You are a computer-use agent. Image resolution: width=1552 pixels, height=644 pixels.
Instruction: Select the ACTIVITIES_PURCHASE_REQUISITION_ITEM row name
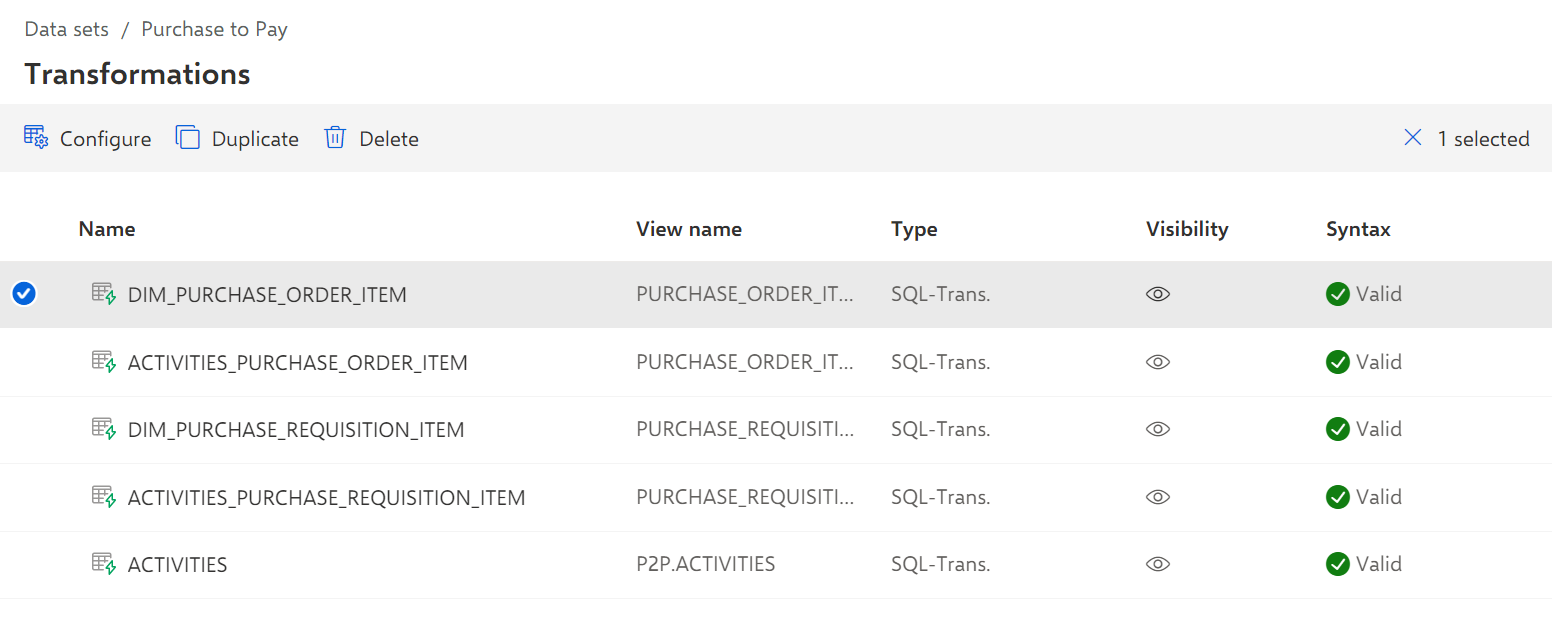(326, 497)
